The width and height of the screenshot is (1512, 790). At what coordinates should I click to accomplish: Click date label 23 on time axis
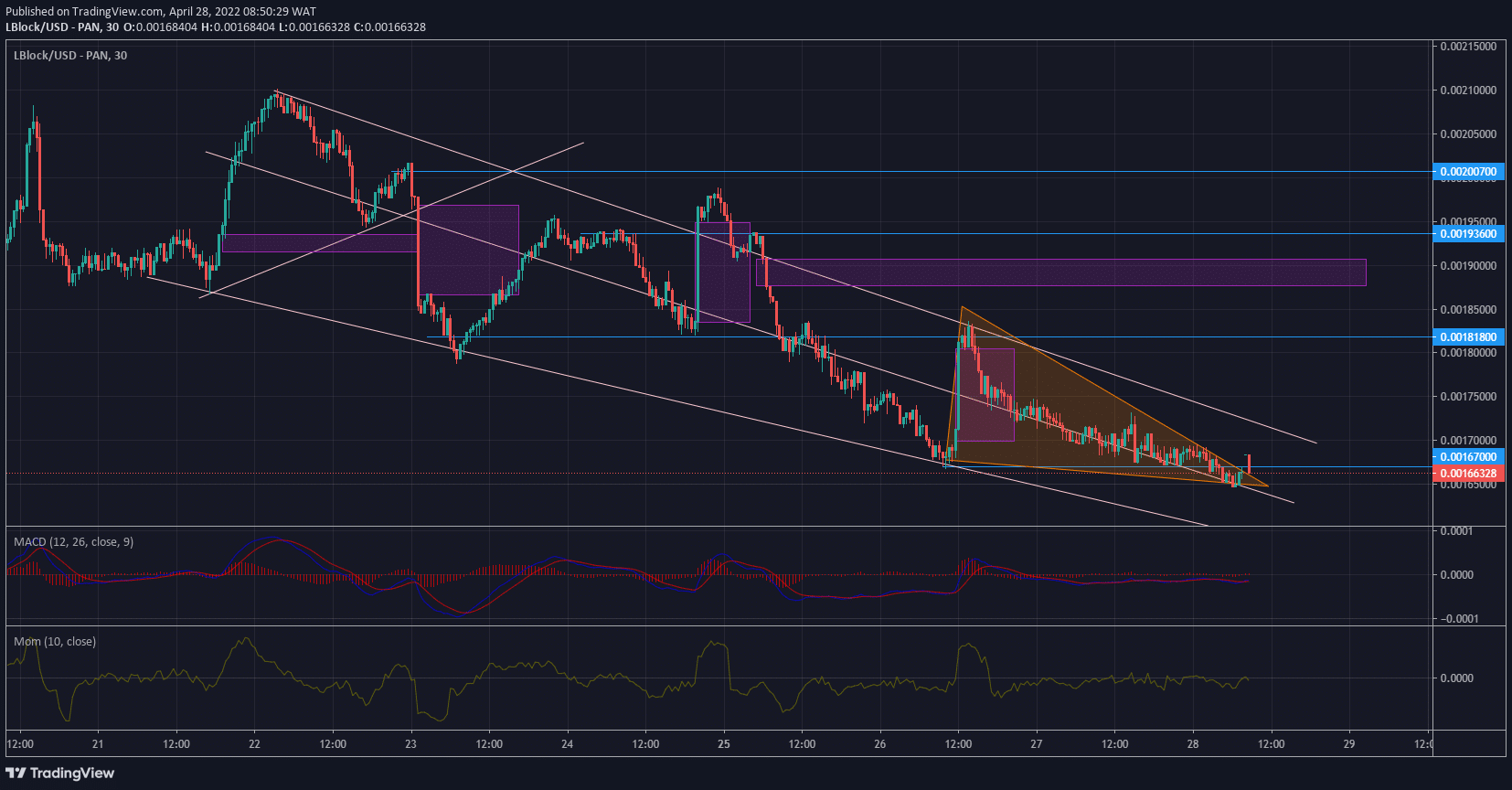pyautogui.click(x=410, y=744)
